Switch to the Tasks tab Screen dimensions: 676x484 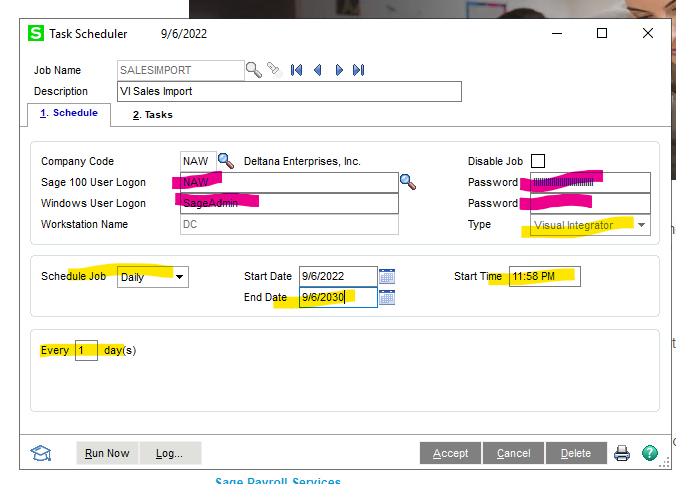pos(152,115)
